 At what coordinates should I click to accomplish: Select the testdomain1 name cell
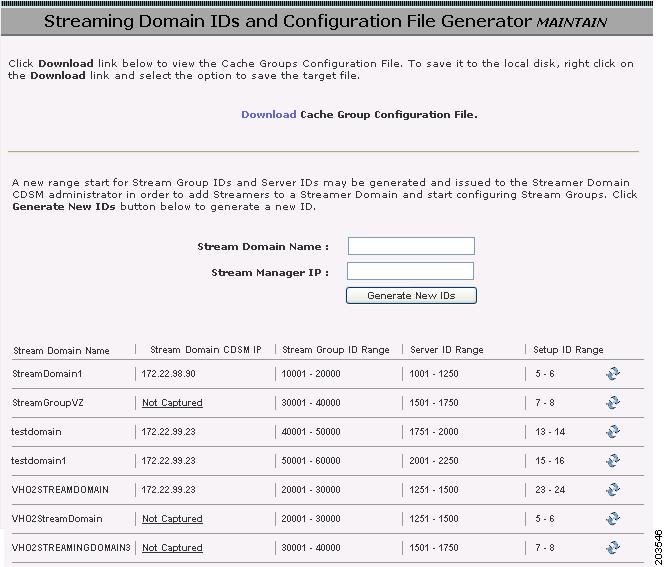pyautogui.click(x=39, y=461)
